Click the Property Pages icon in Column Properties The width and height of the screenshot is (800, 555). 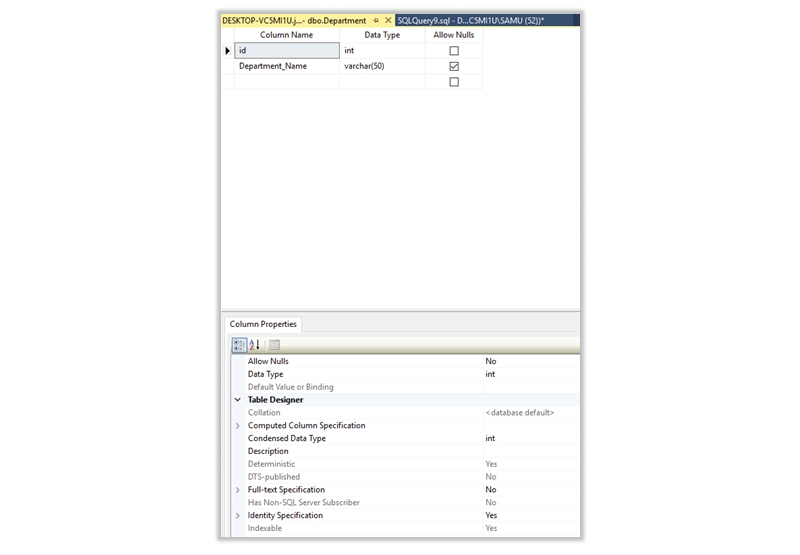pos(274,345)
